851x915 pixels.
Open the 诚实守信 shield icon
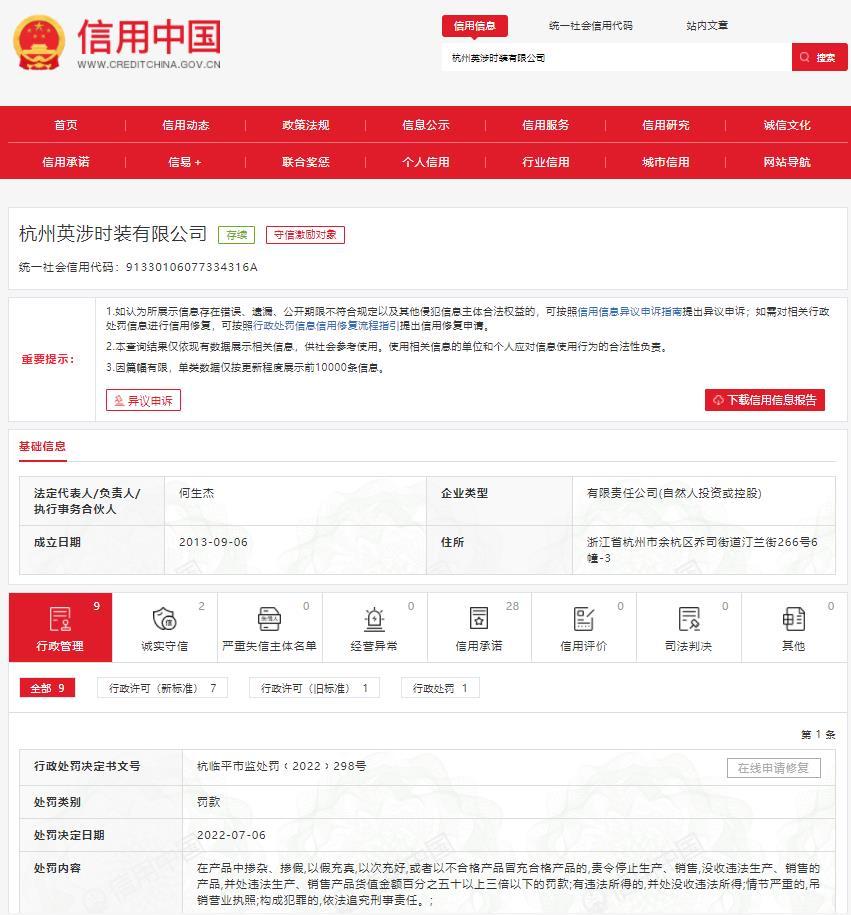165,619
